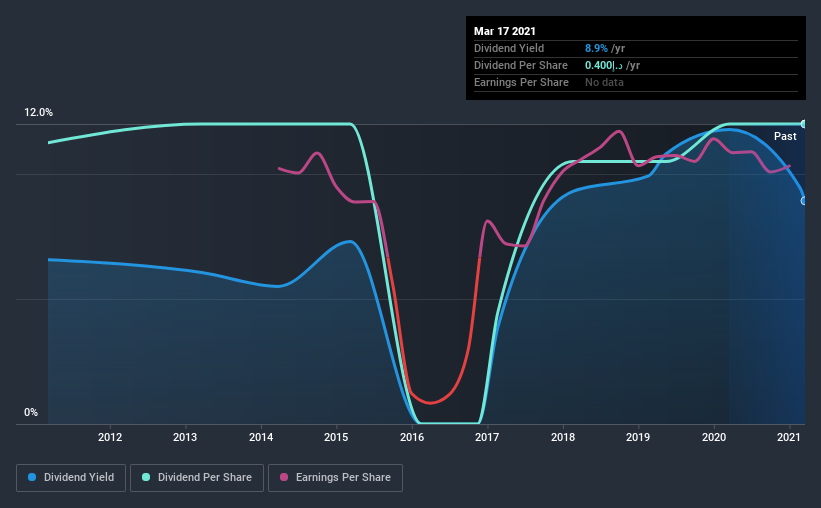Screen dimensions: 821x508
Task: Select the Dividend Yield endpoint marker for 2021
Action: (804, 201)
